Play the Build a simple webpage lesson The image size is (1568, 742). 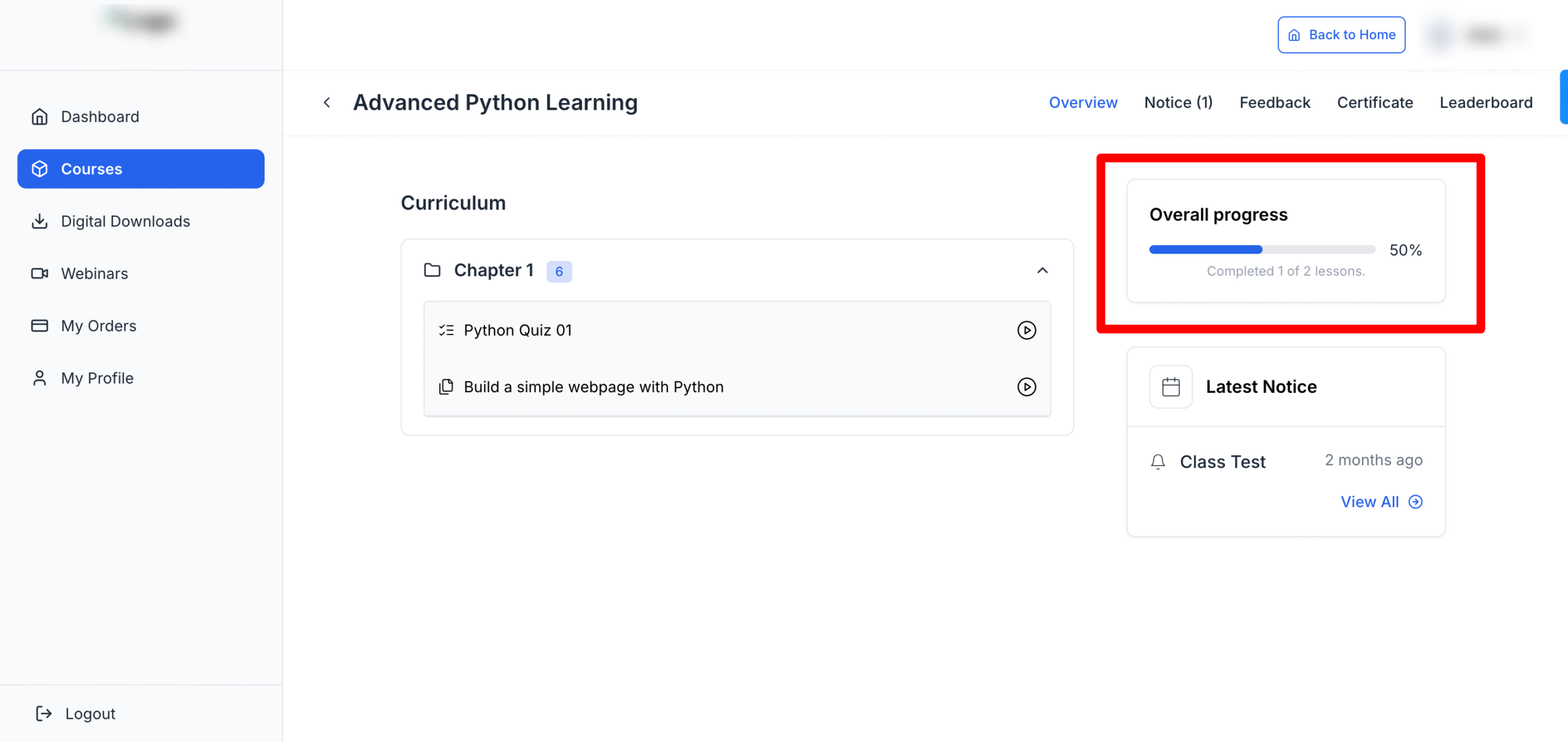[x=1027, y=387]
